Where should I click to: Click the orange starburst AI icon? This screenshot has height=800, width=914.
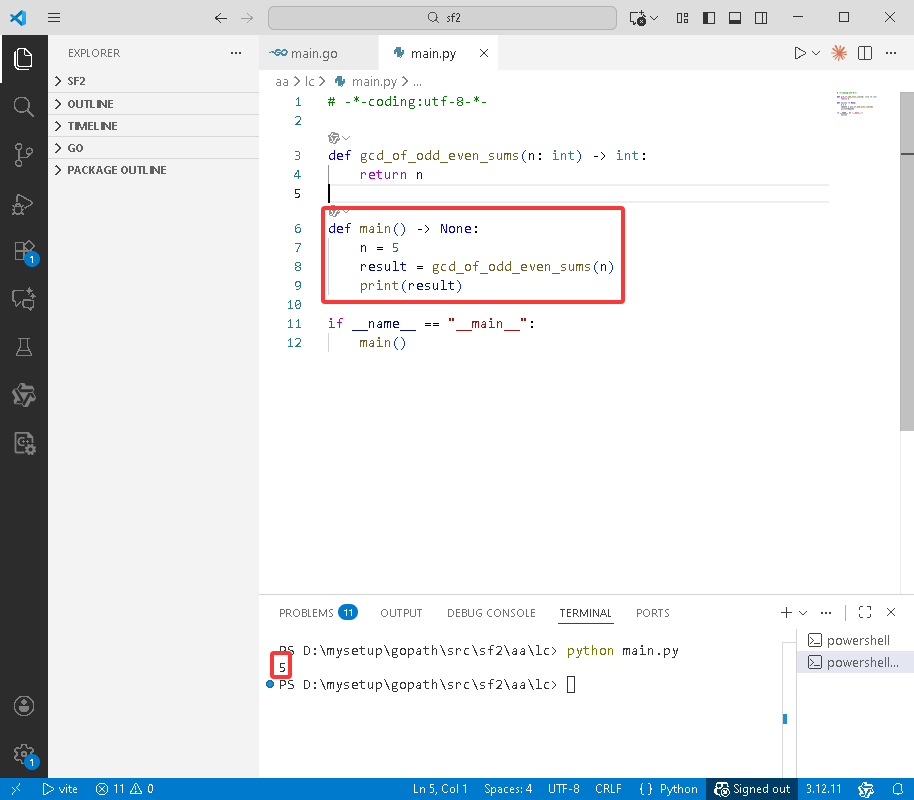click(839, 53)
